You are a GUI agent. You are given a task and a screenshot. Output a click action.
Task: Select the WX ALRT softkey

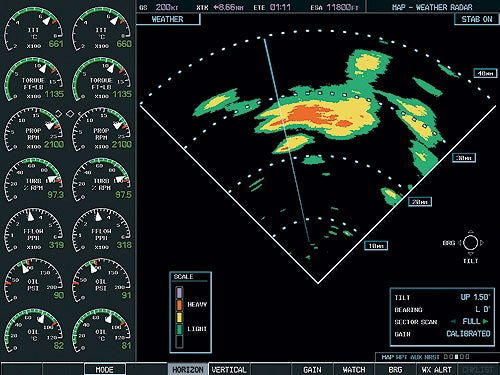point(437,369)
